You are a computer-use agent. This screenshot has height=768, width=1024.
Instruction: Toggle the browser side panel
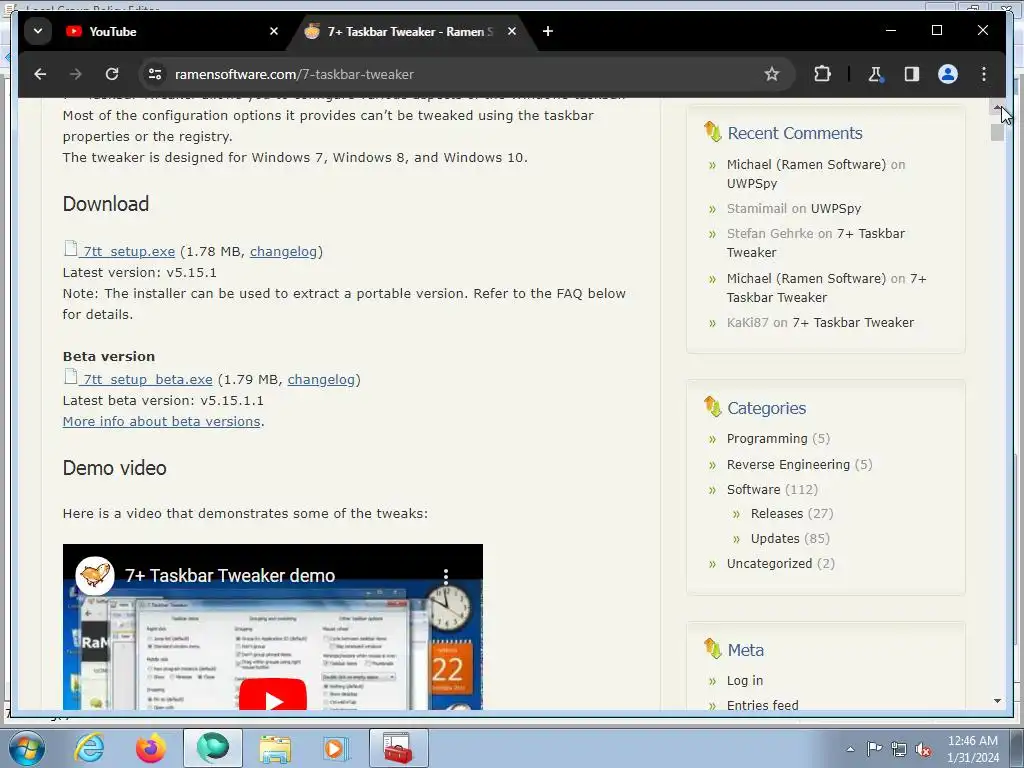pos(912,74)
